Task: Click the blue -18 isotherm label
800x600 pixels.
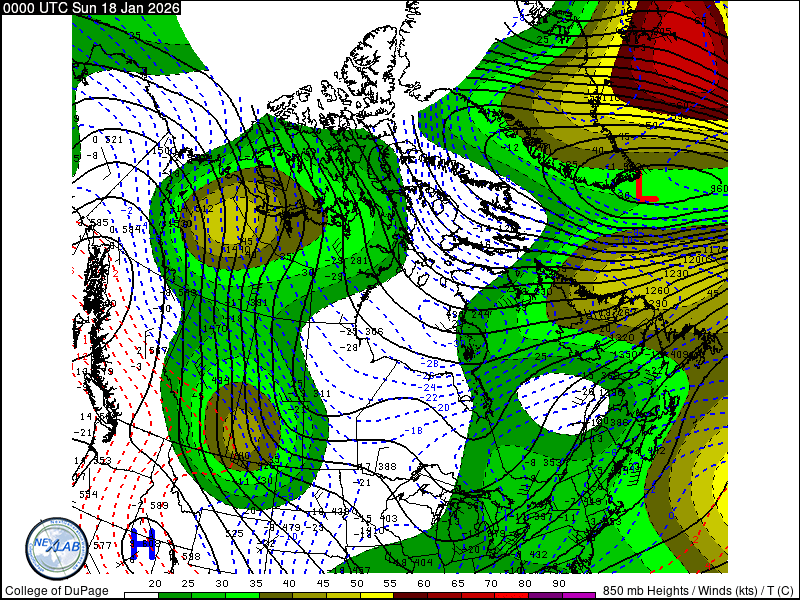Action: pyautogui.click(x=415, y=431)
